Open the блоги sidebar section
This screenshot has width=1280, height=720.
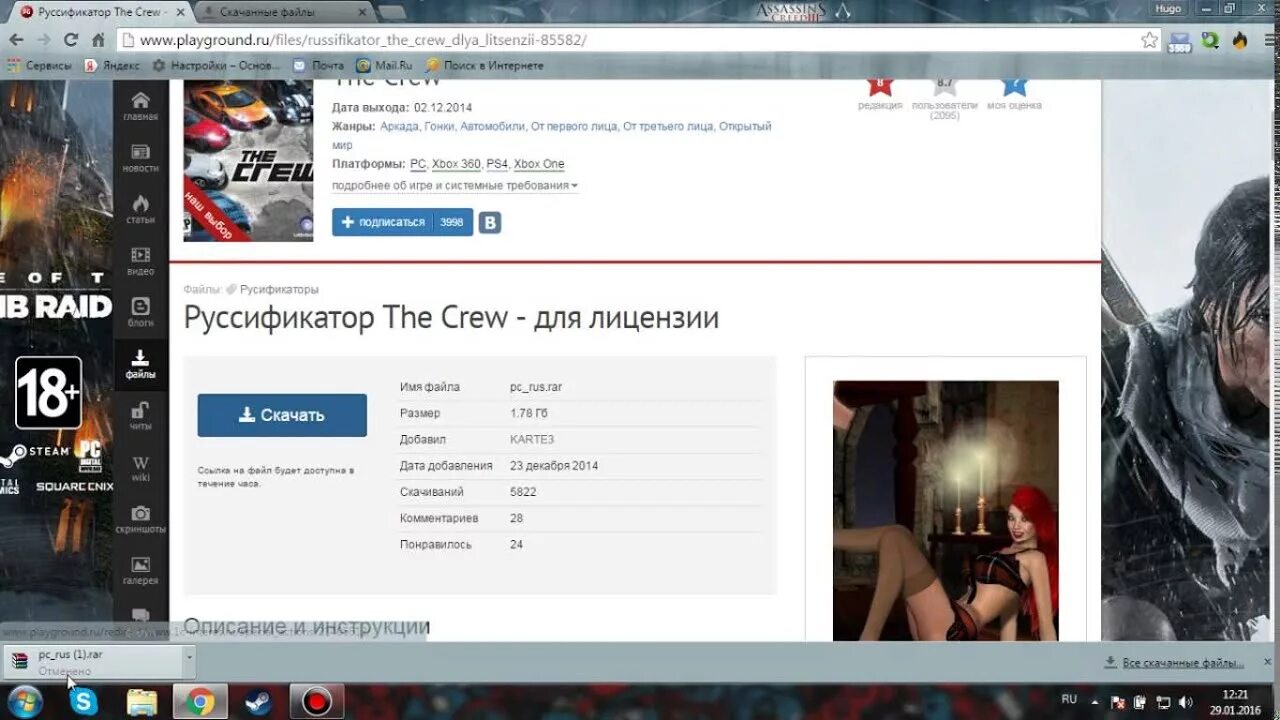tap(140, 313)
